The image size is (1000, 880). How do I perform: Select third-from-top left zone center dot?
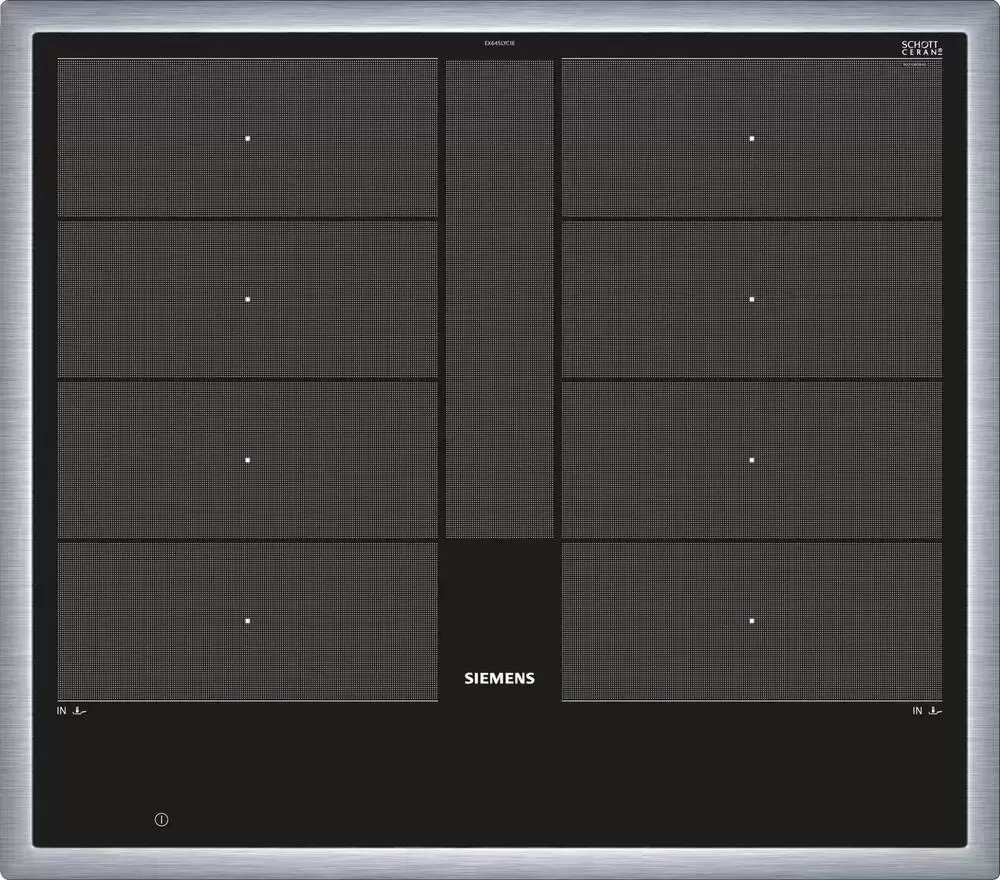(x=248, y=460)
